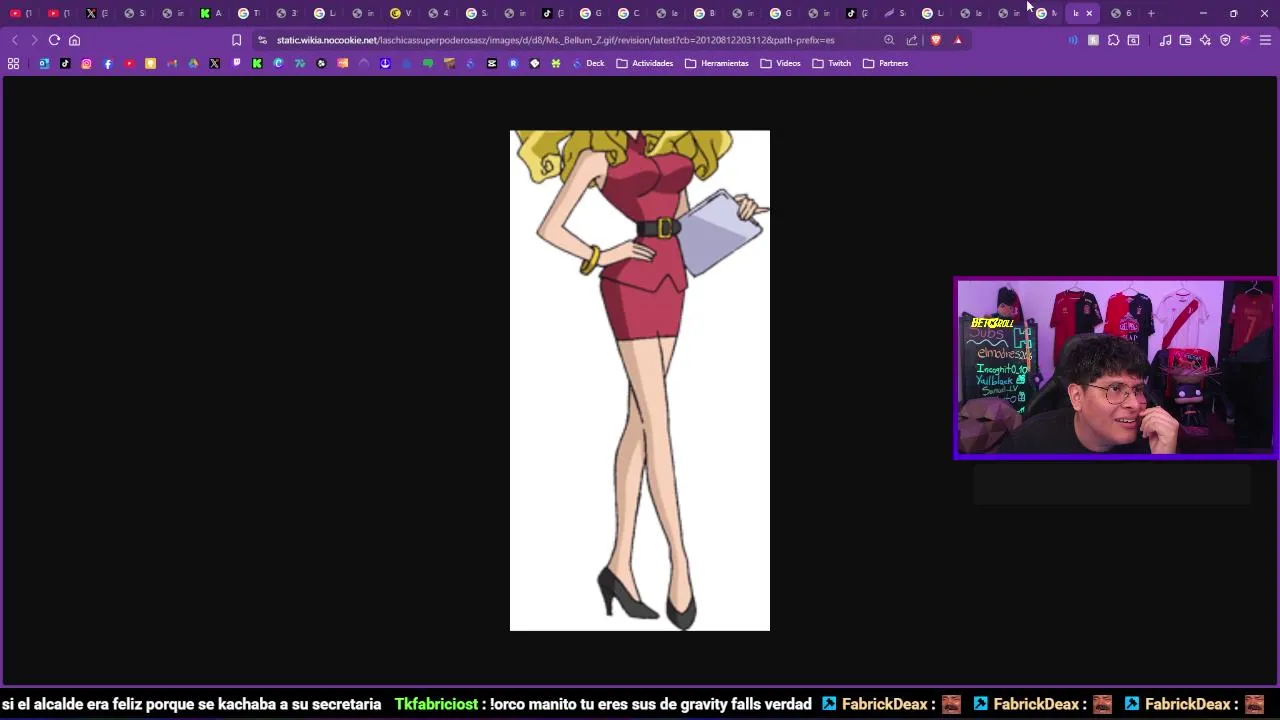Close the active tab
1280x720 pixels.
click(1089, 13)
